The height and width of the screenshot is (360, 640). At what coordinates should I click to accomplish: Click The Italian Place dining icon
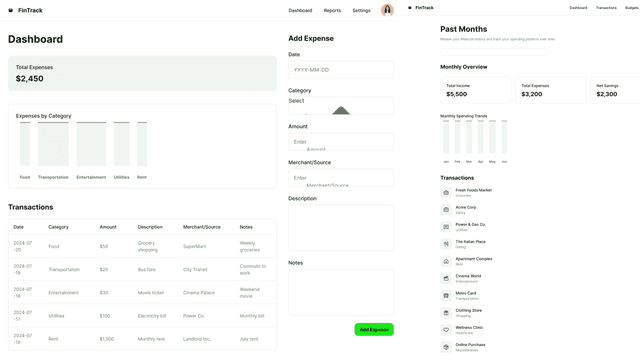(446, 244)
